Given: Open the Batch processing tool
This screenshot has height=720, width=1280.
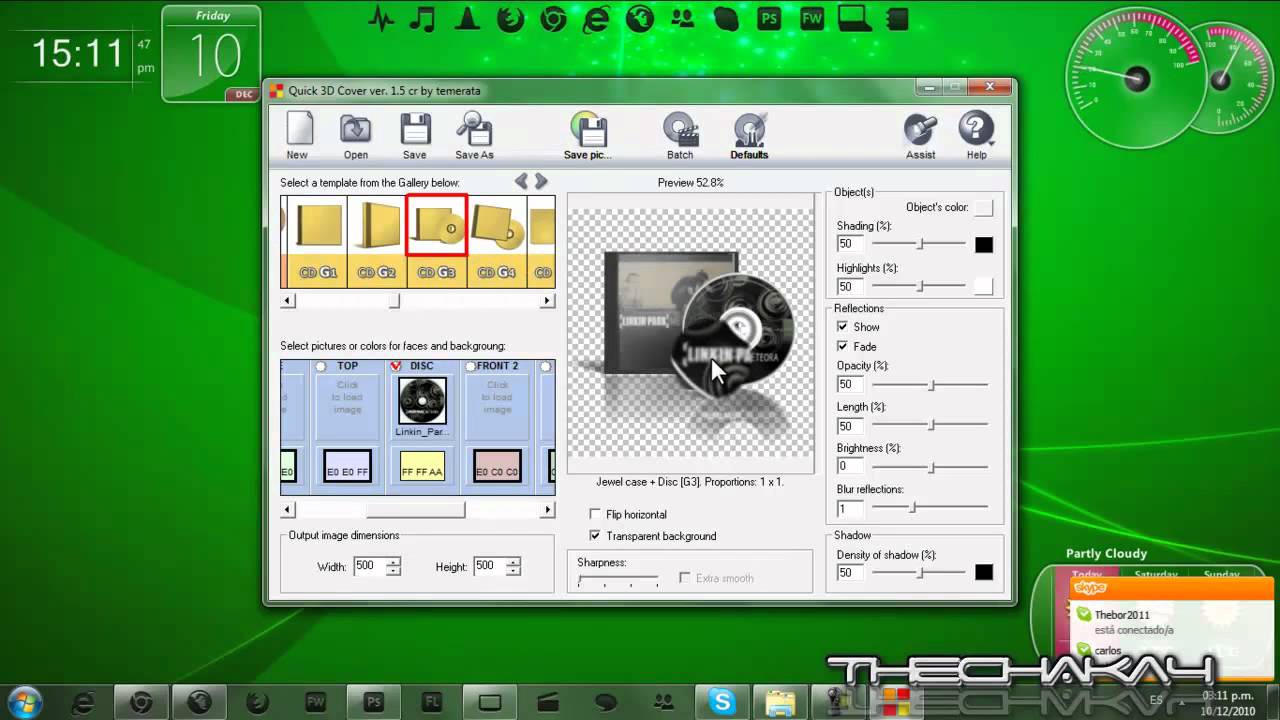Looking at the screenshot, I should [680, 129].
